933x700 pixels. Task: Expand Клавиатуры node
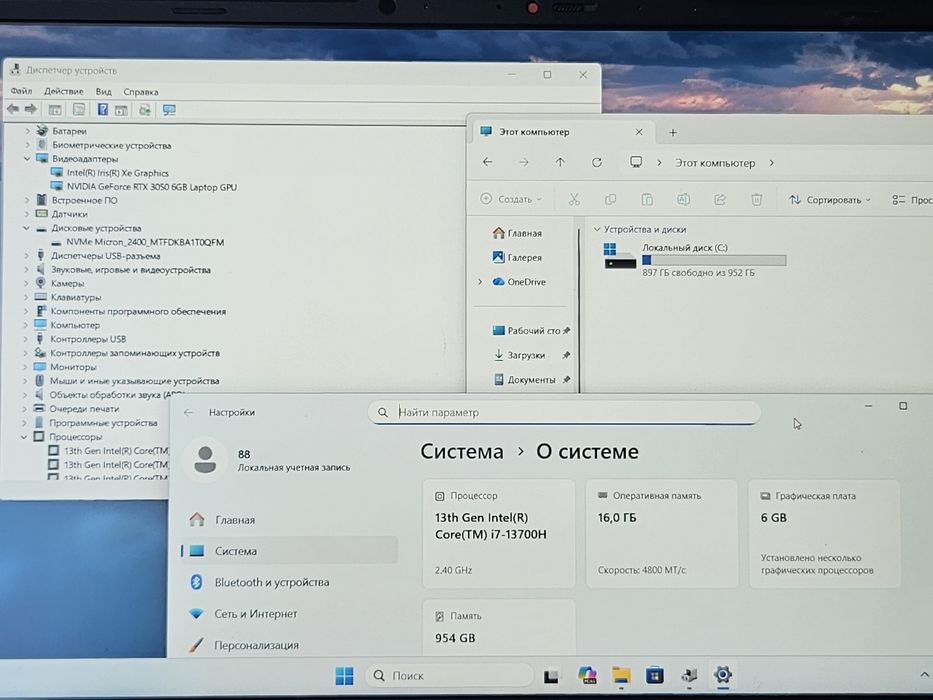coord(26,297)
